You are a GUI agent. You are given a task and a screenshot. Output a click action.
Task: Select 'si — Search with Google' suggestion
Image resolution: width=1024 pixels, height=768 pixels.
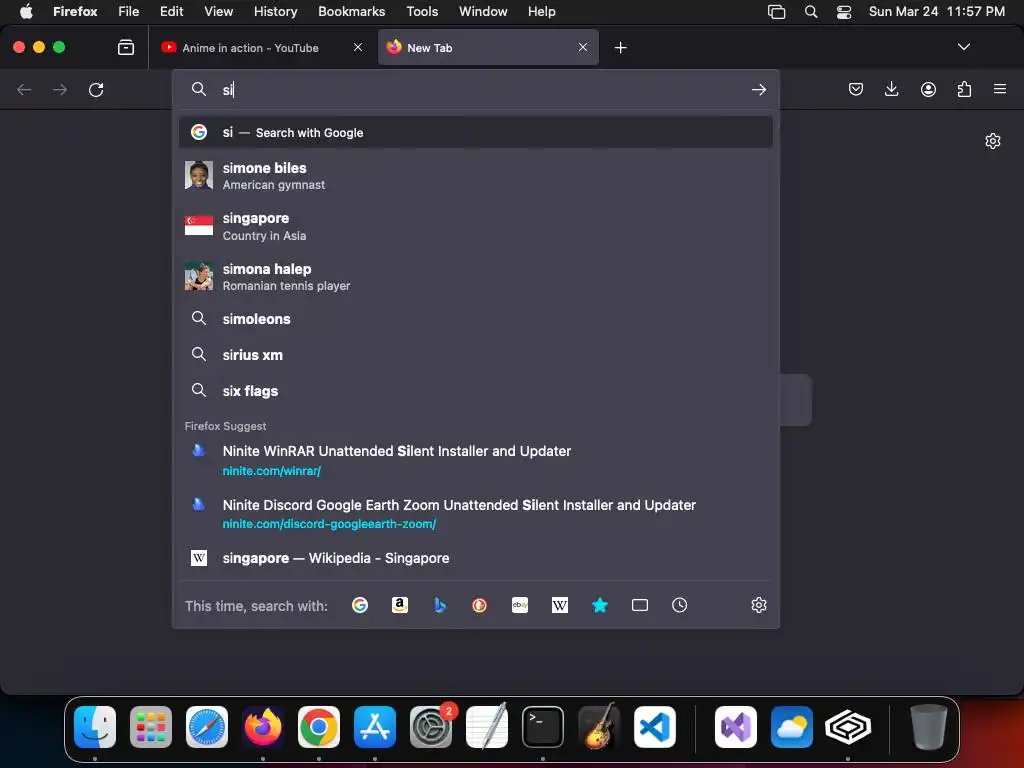(x=475, y=133)
